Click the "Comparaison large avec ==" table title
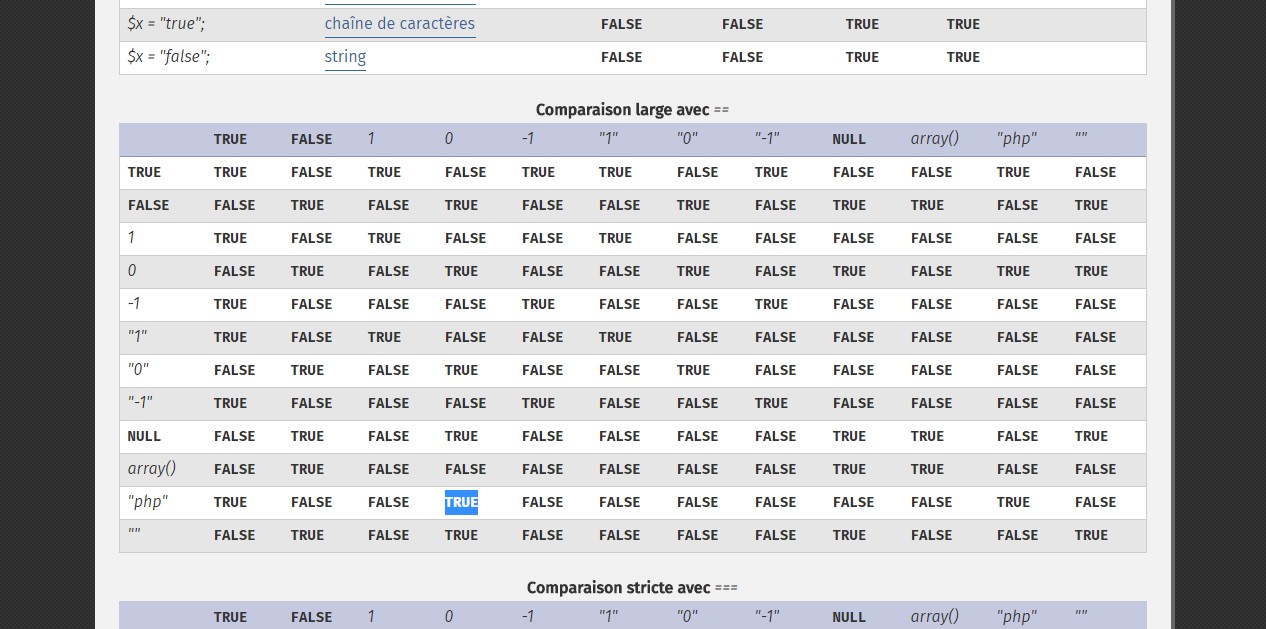 [632, 110]
